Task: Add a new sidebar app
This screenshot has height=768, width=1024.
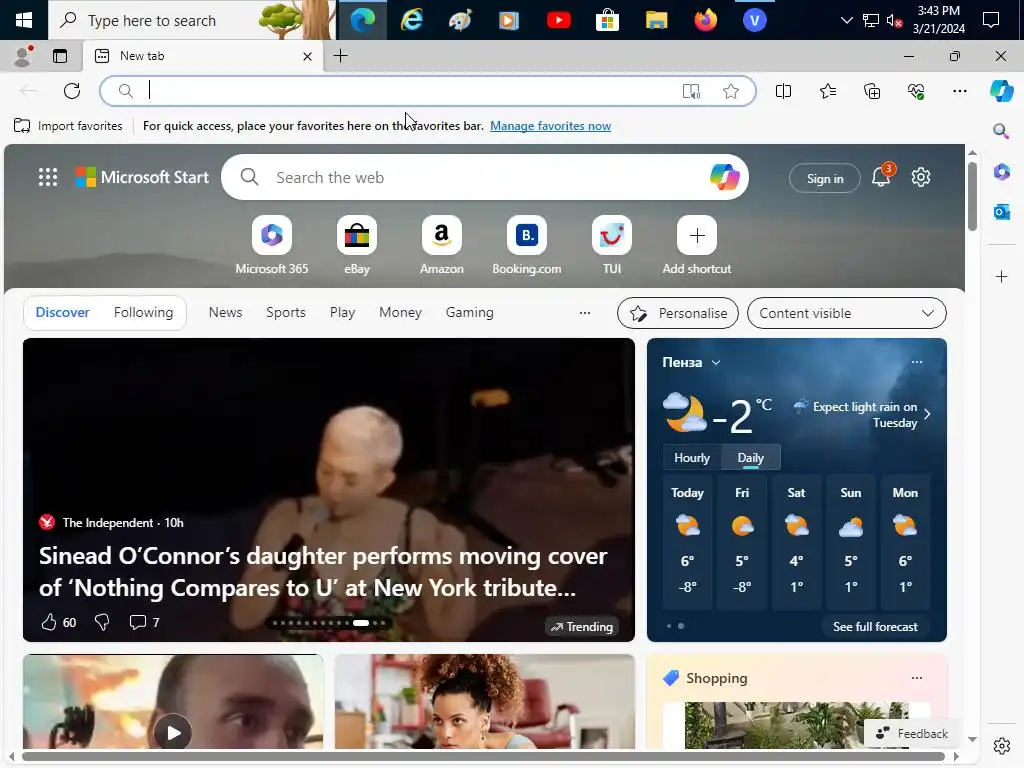Action: point(1001,276)
